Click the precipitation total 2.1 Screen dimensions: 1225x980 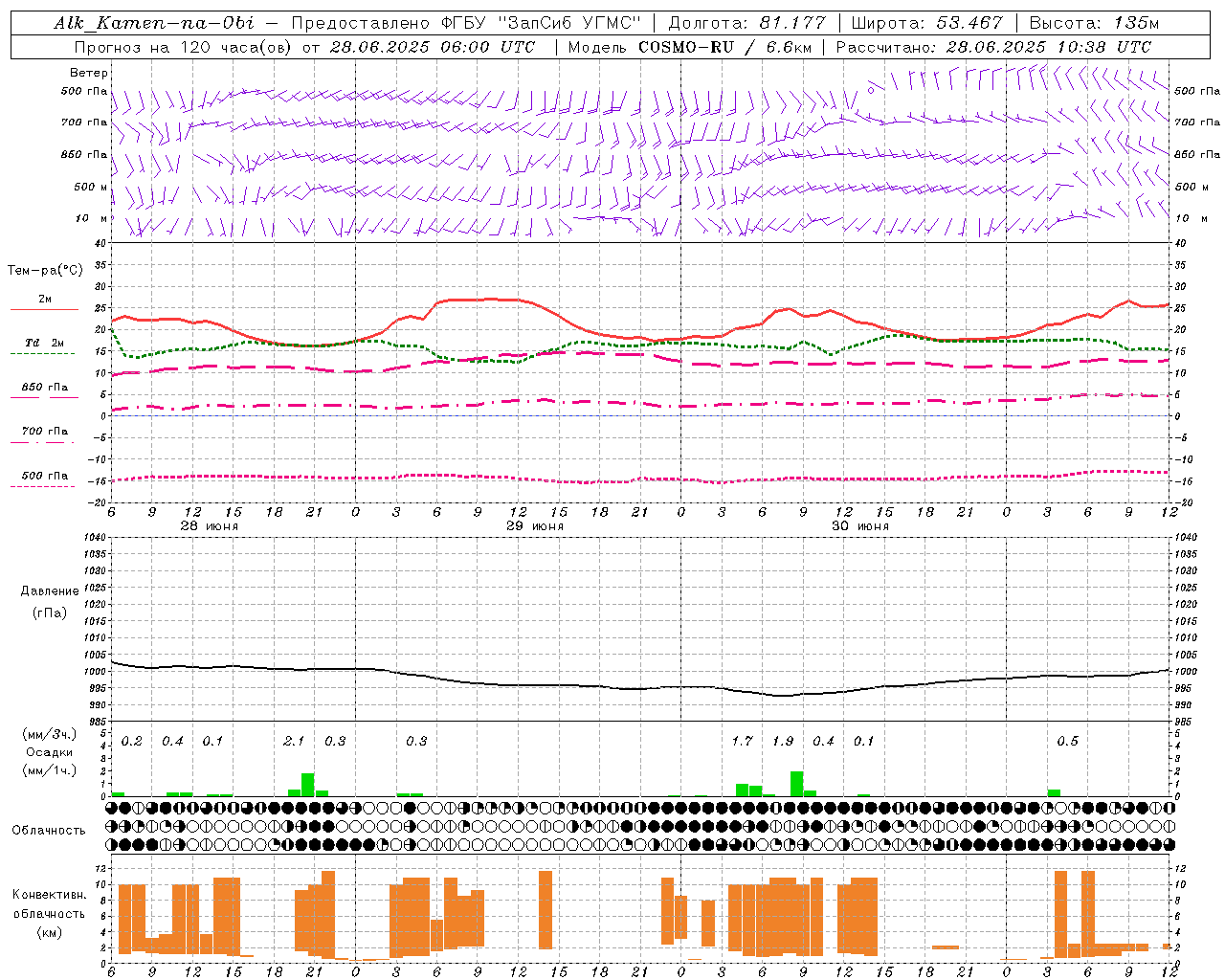tap(294, 742)
